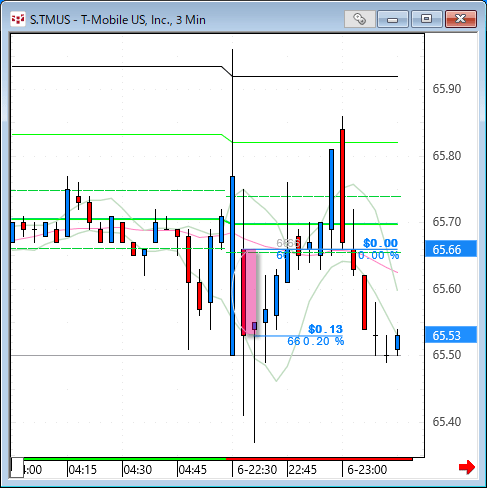Click the 65.66 price marker
Viewport: 487px width, 488px height.
coord(451,249)
